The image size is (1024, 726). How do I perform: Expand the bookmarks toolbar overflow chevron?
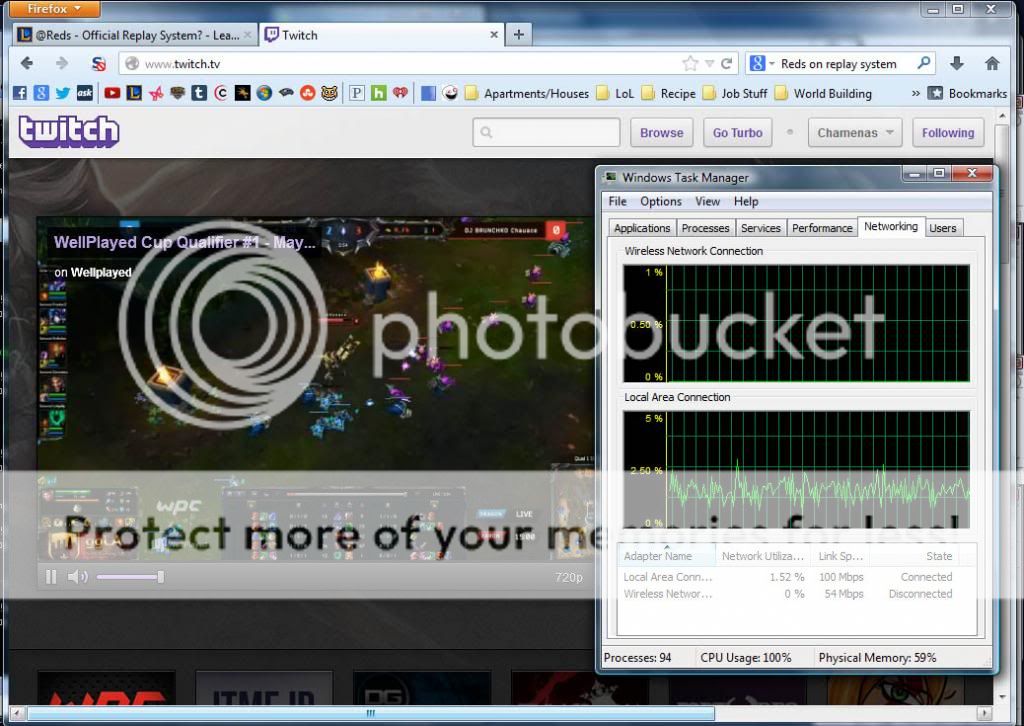pyautogui.click(x=915, y=93)
